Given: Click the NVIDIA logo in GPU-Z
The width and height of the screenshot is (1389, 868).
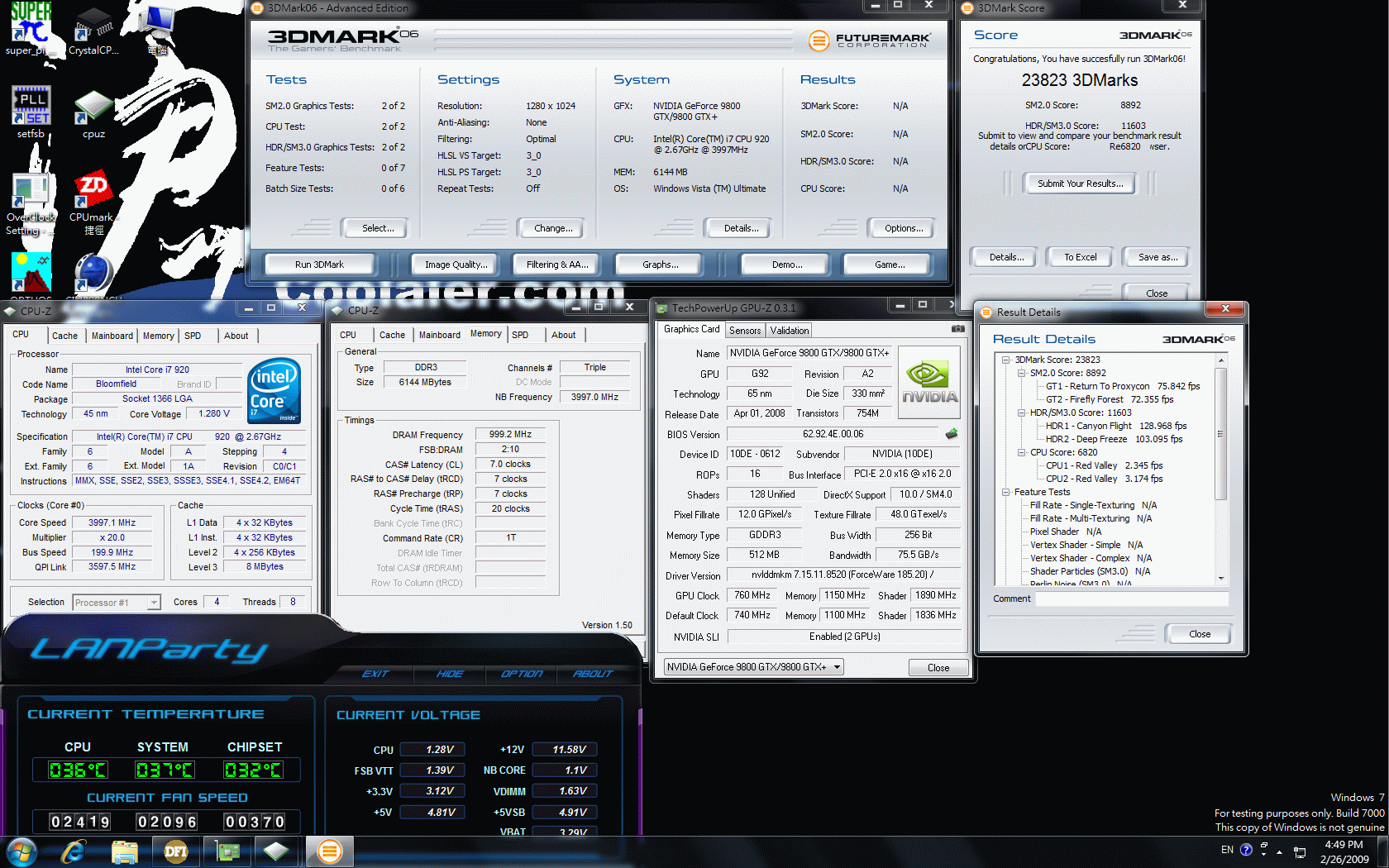Looking at the screenshot, I should click(929, 382).
